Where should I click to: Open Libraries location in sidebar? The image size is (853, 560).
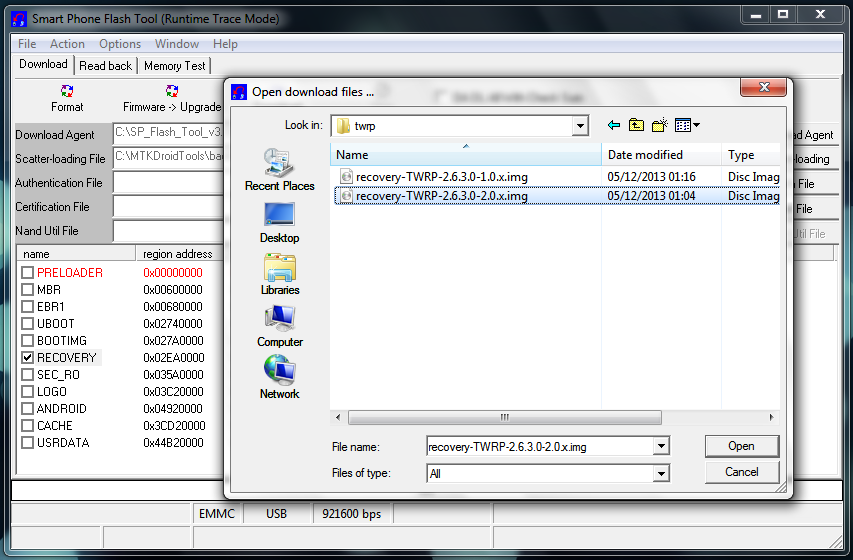[280, 274]
